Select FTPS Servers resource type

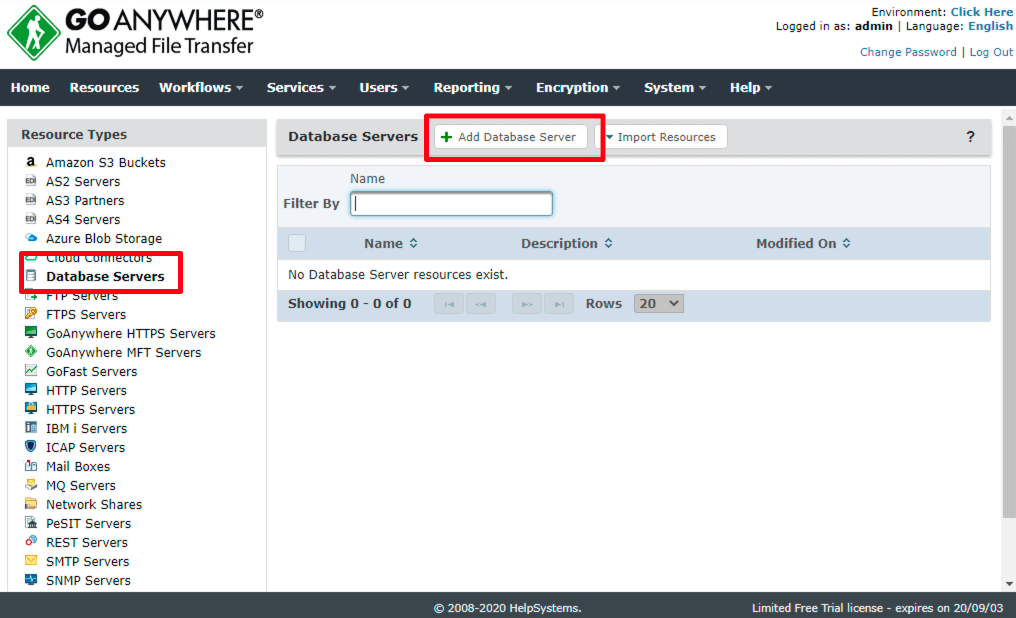86,314
